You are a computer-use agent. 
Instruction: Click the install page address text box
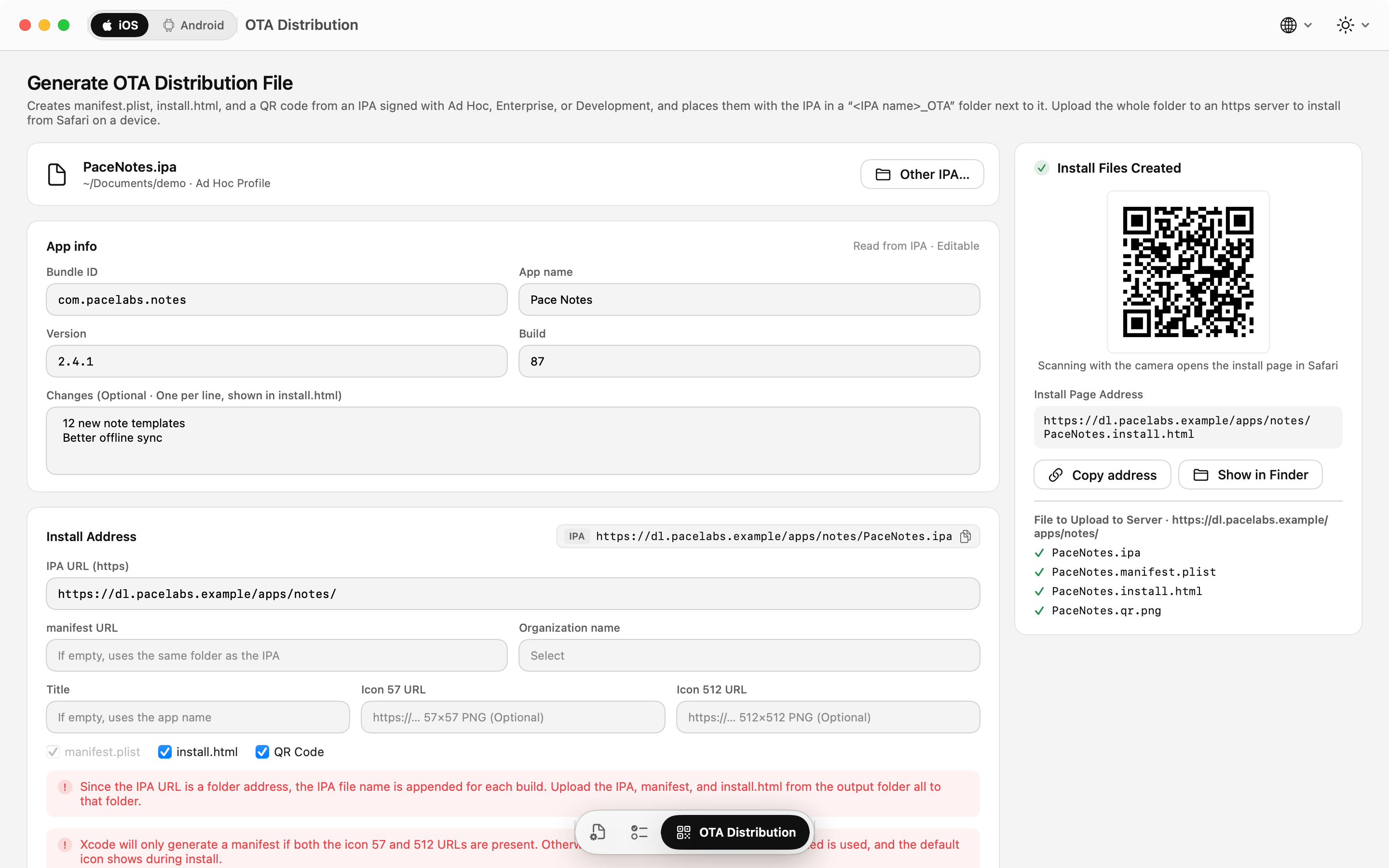click(x=1187, y=427)
